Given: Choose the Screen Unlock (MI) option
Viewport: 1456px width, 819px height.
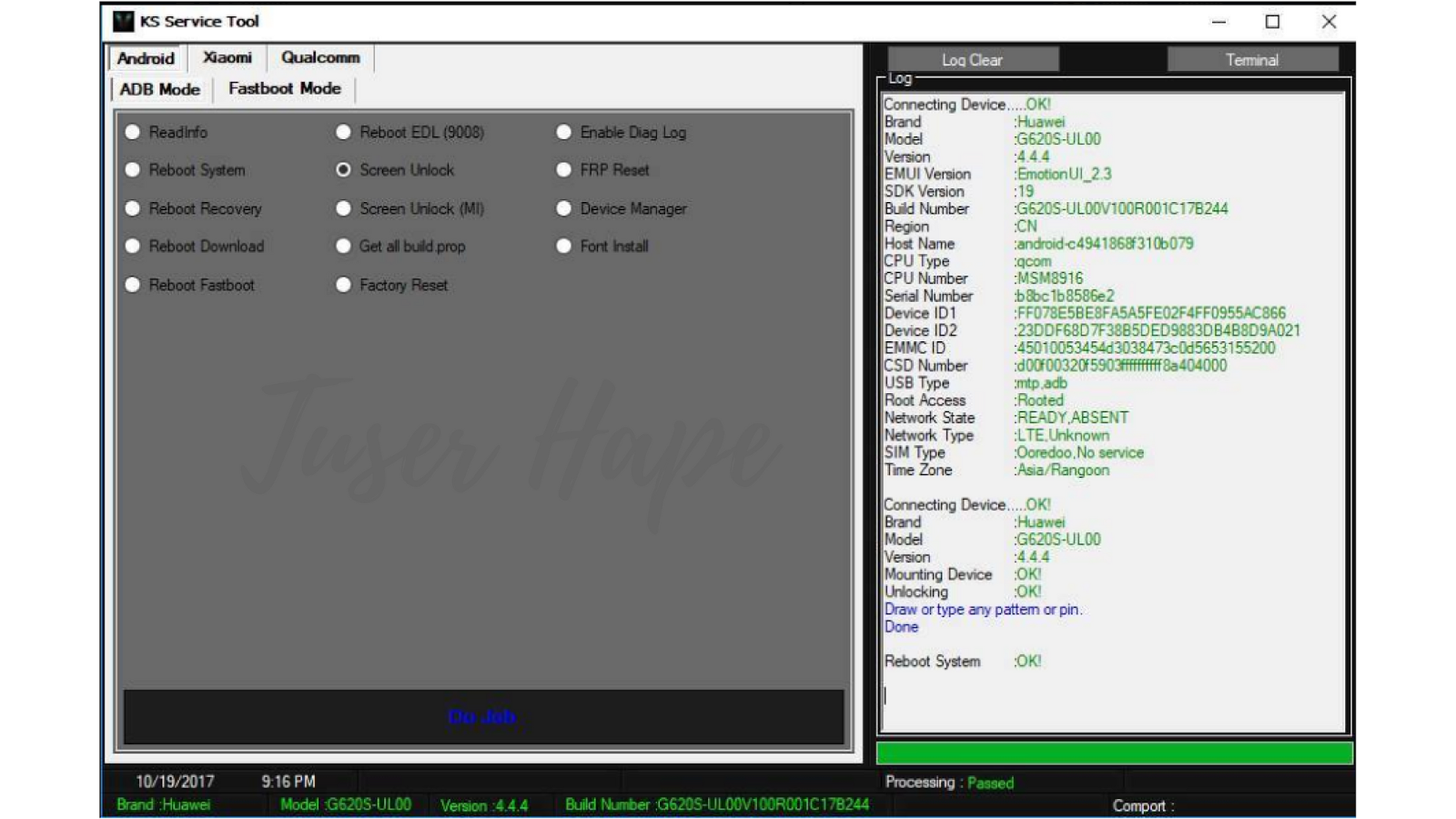Looking at the screenshot, I should (x=343, y=208).
